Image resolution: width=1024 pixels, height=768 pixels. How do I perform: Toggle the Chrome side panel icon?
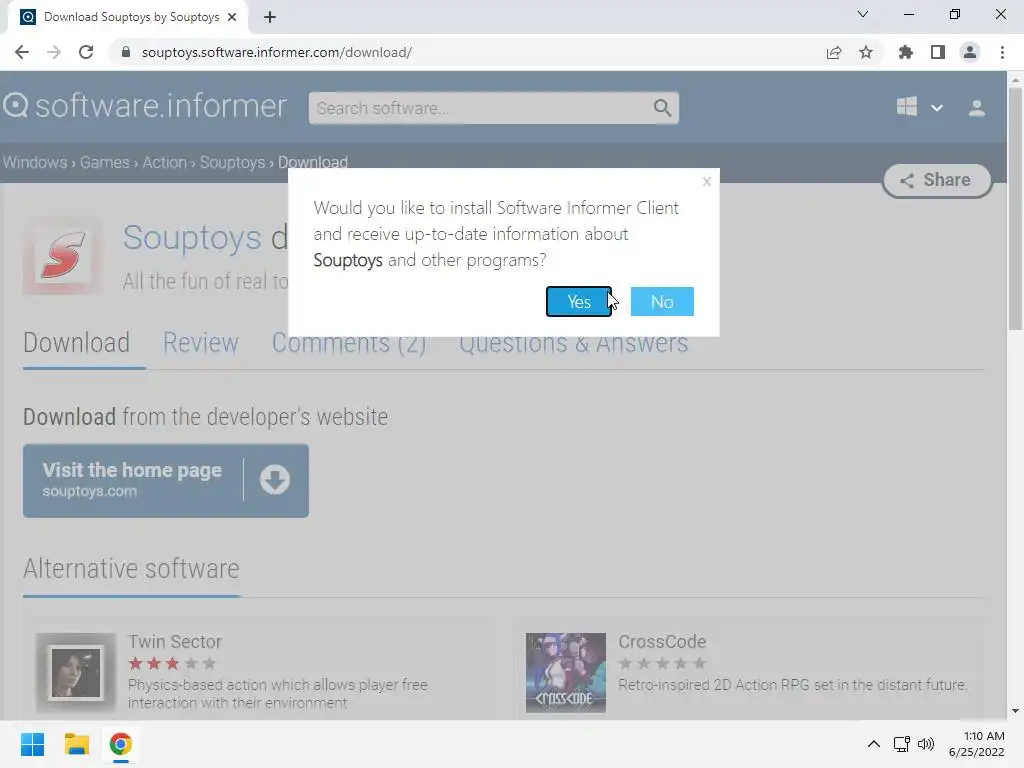[x=938, y=52]
